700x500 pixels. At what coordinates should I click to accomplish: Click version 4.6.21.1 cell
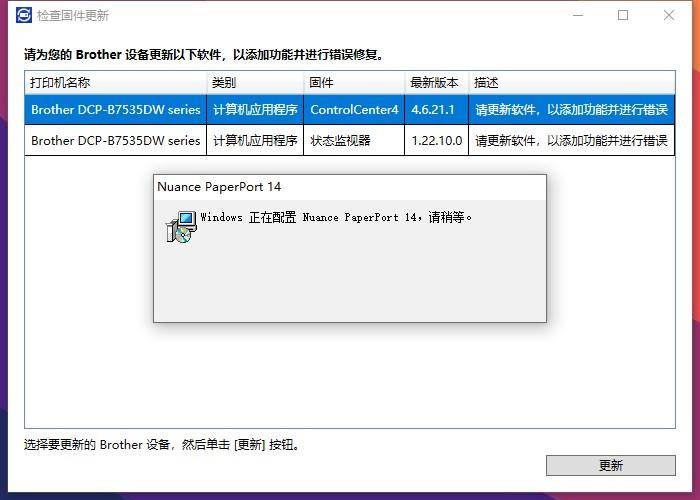coord(436,109)
